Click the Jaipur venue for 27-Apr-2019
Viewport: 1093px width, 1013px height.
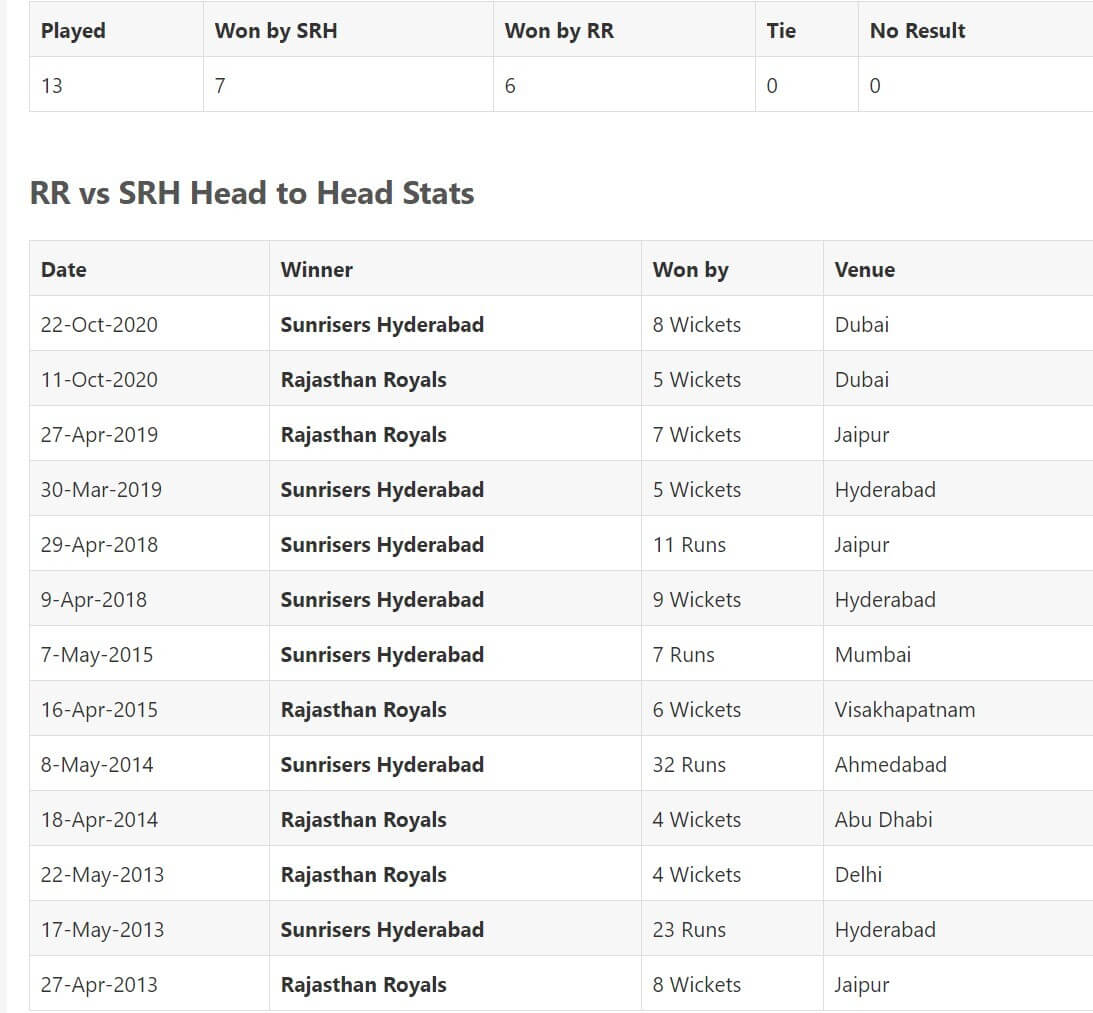pyautogui.click(x=862, y=435)
